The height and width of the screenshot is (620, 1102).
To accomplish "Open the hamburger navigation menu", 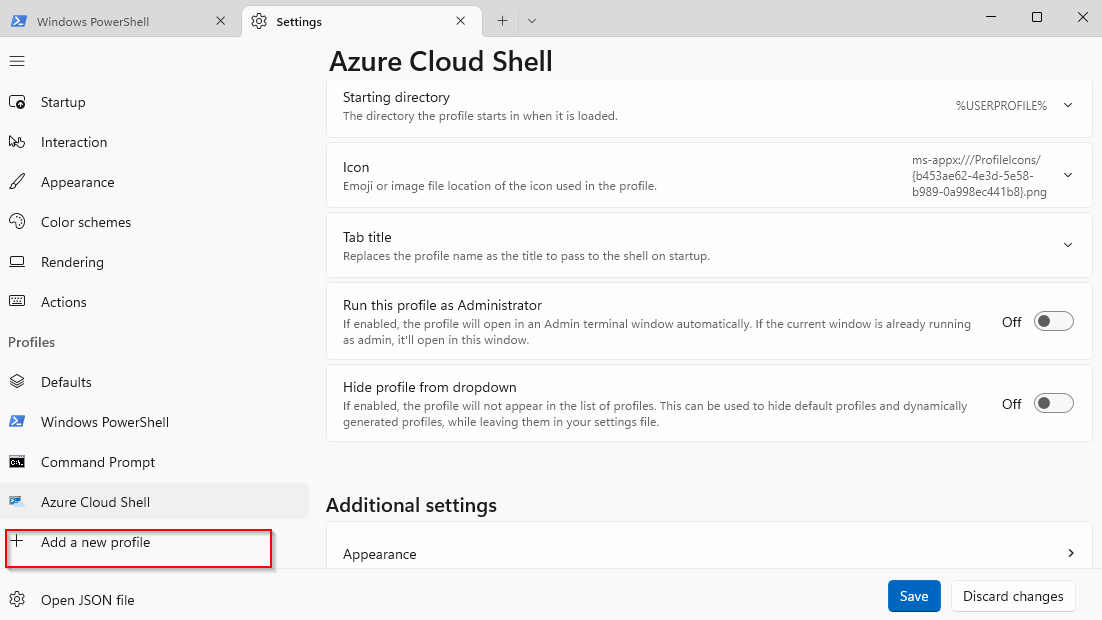I will point(17,61).
